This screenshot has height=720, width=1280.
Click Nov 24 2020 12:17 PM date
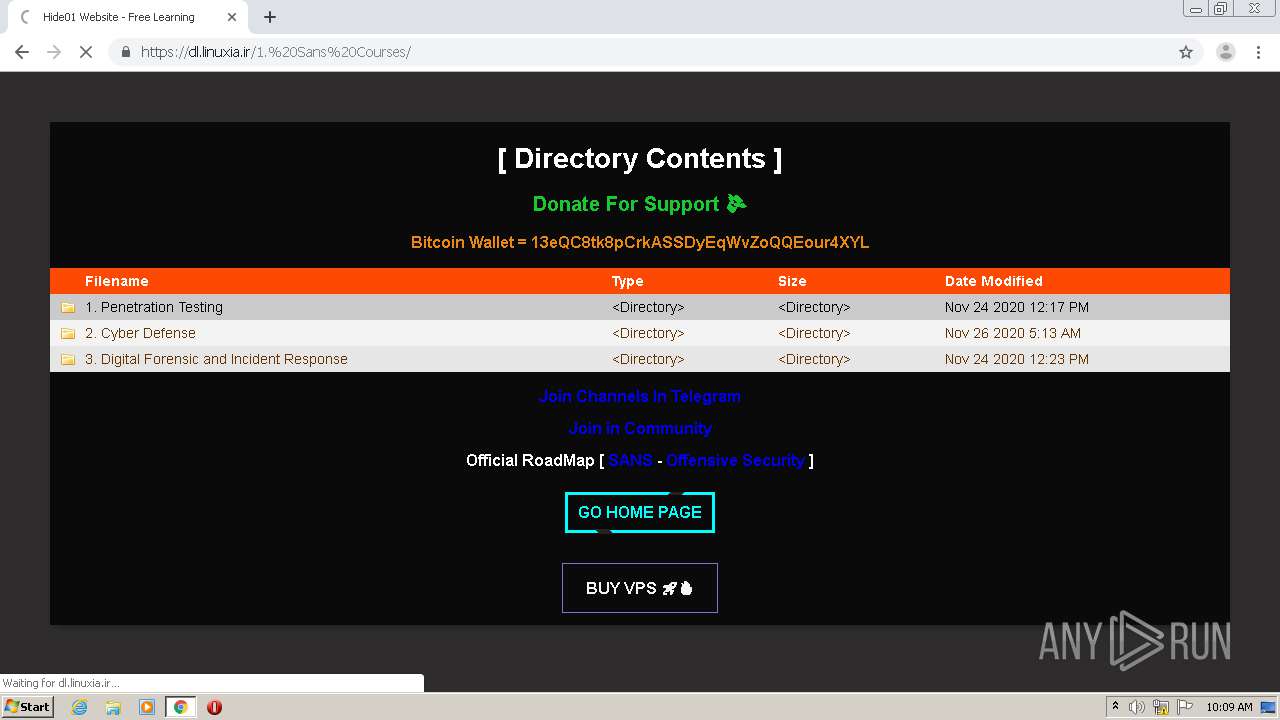click(1017, 307)
